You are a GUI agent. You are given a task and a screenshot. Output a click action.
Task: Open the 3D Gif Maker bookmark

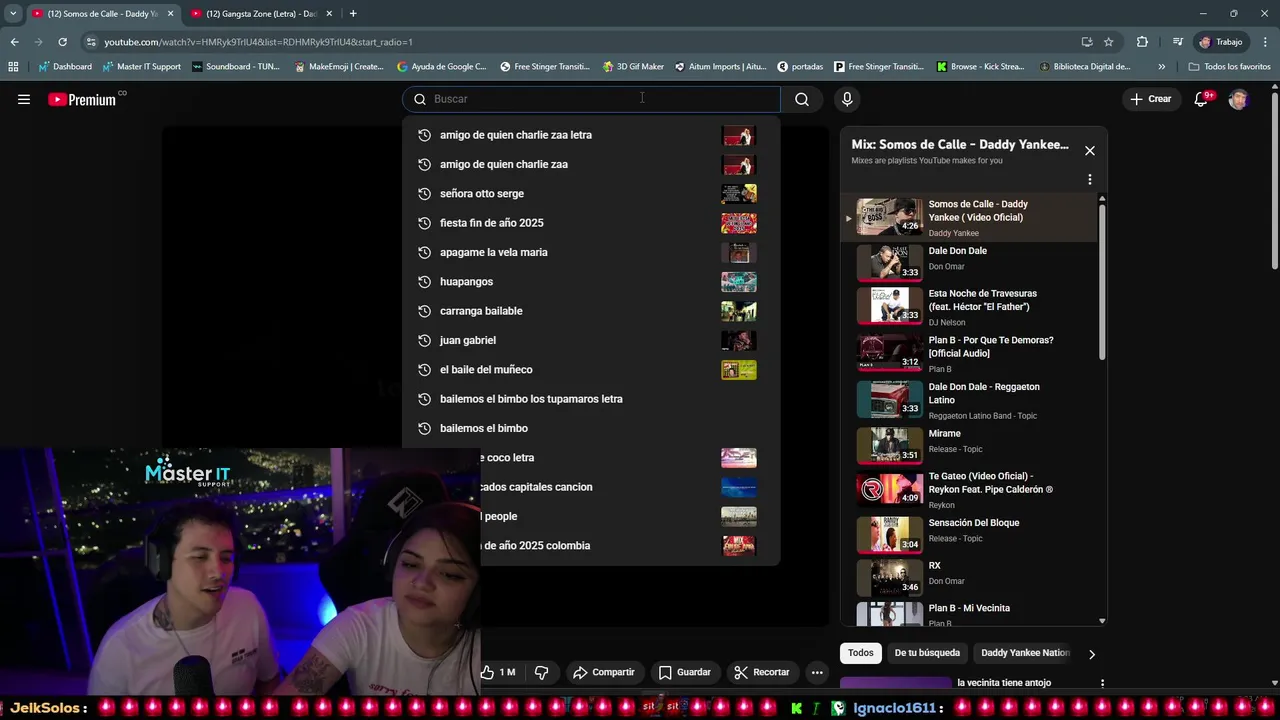633,67
